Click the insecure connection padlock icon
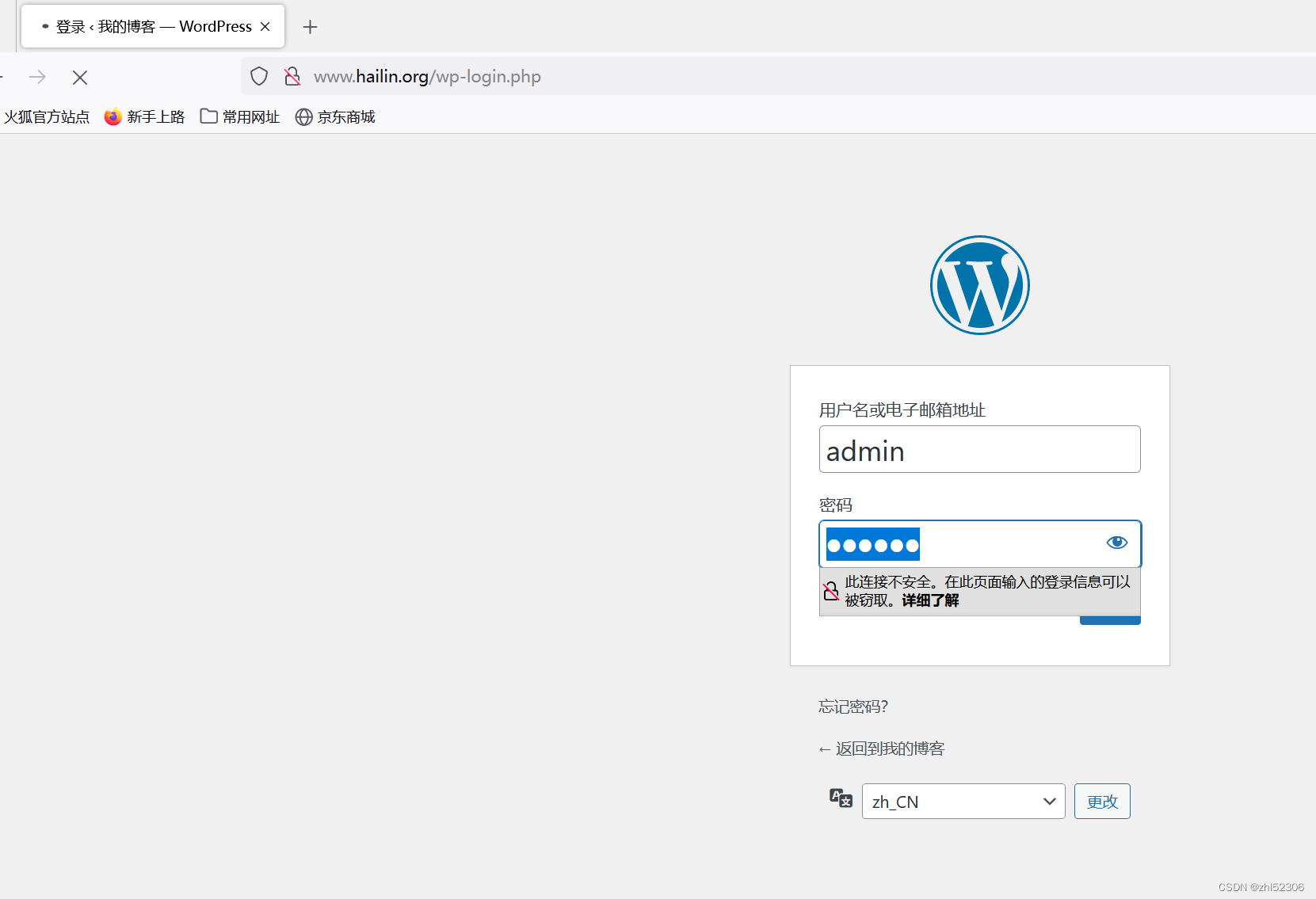Screen dimensions: 1316x899 292,77
